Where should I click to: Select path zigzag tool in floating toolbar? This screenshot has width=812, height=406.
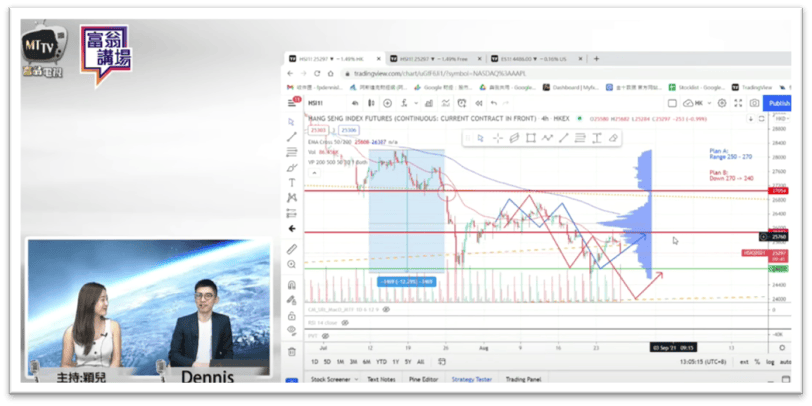point(547,138)
